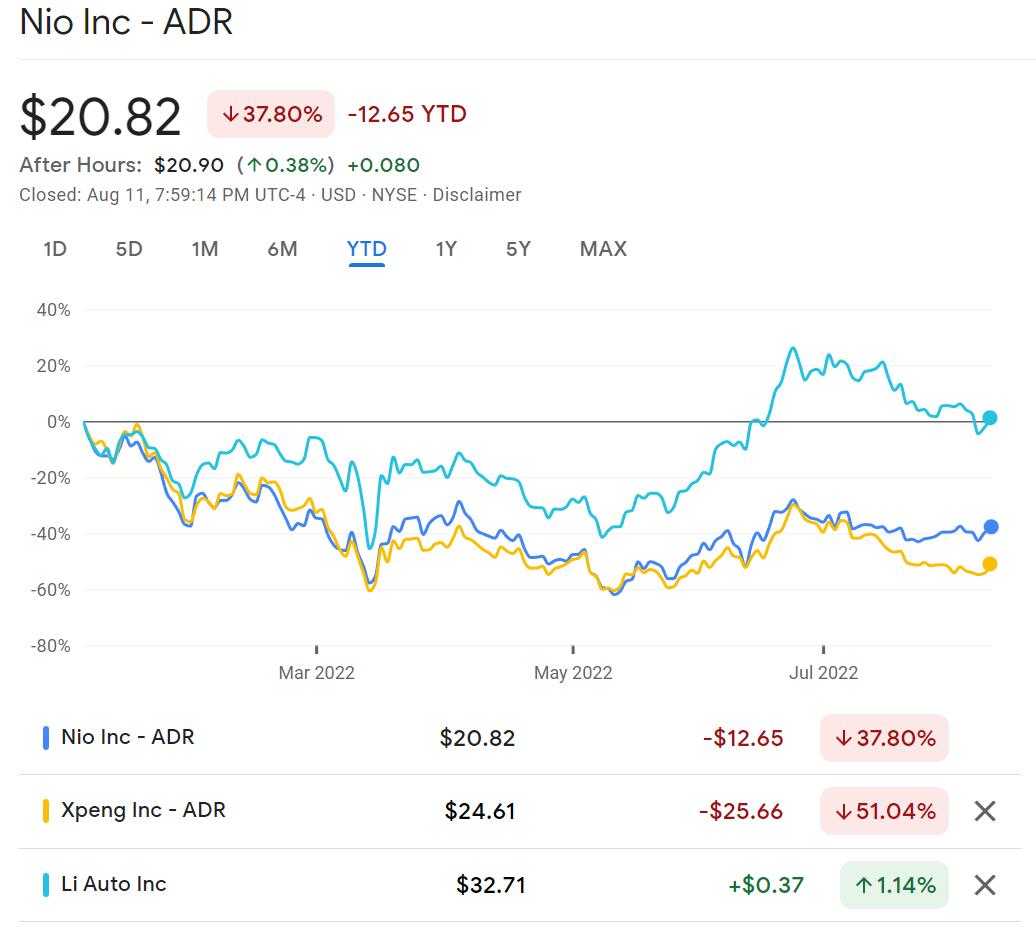1036x927 pixels.
Task: Switch to the 1D chart tab
Action: (56, 249)
